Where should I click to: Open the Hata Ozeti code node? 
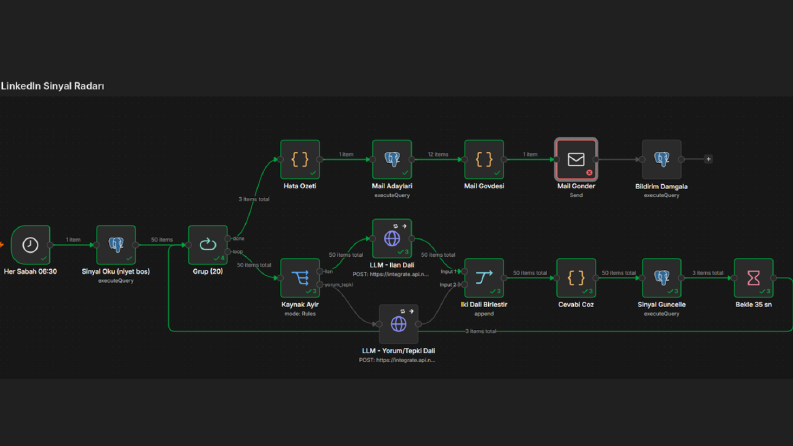coord(300,159)
